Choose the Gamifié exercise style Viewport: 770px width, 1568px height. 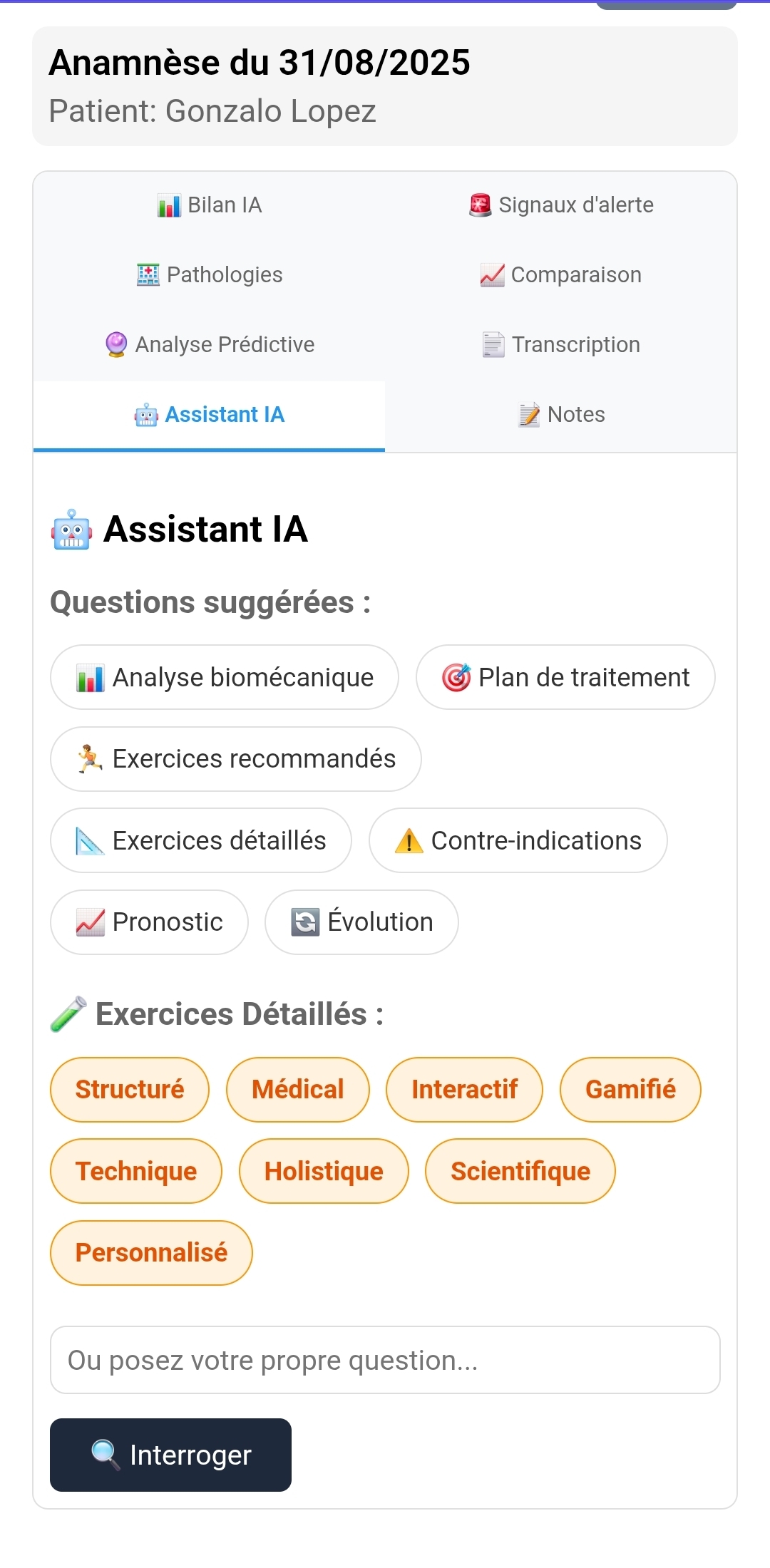pyautogui.click(x=630, y=1089)
